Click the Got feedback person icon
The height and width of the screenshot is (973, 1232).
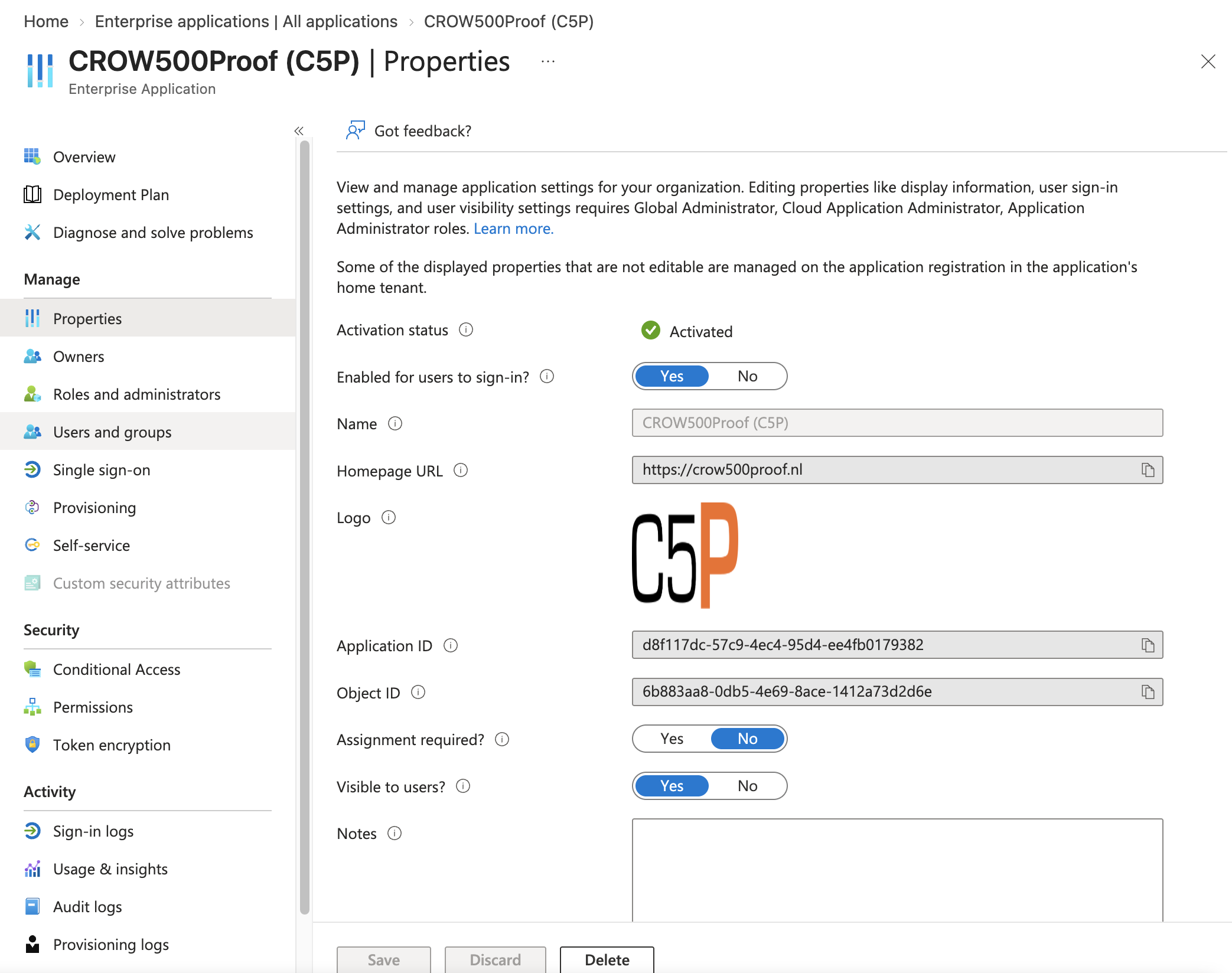[x=356, y=130]
